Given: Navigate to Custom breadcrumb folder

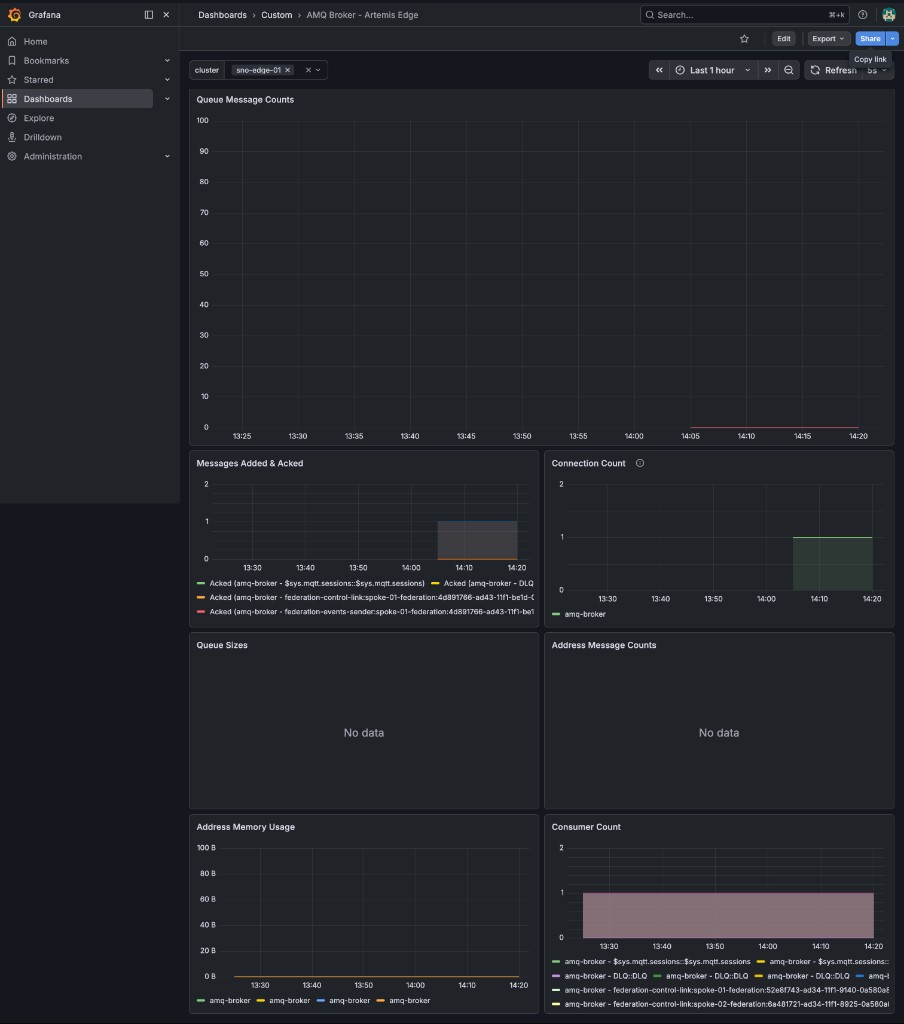Looking at the screenshot, I should (x=276, y=14).
